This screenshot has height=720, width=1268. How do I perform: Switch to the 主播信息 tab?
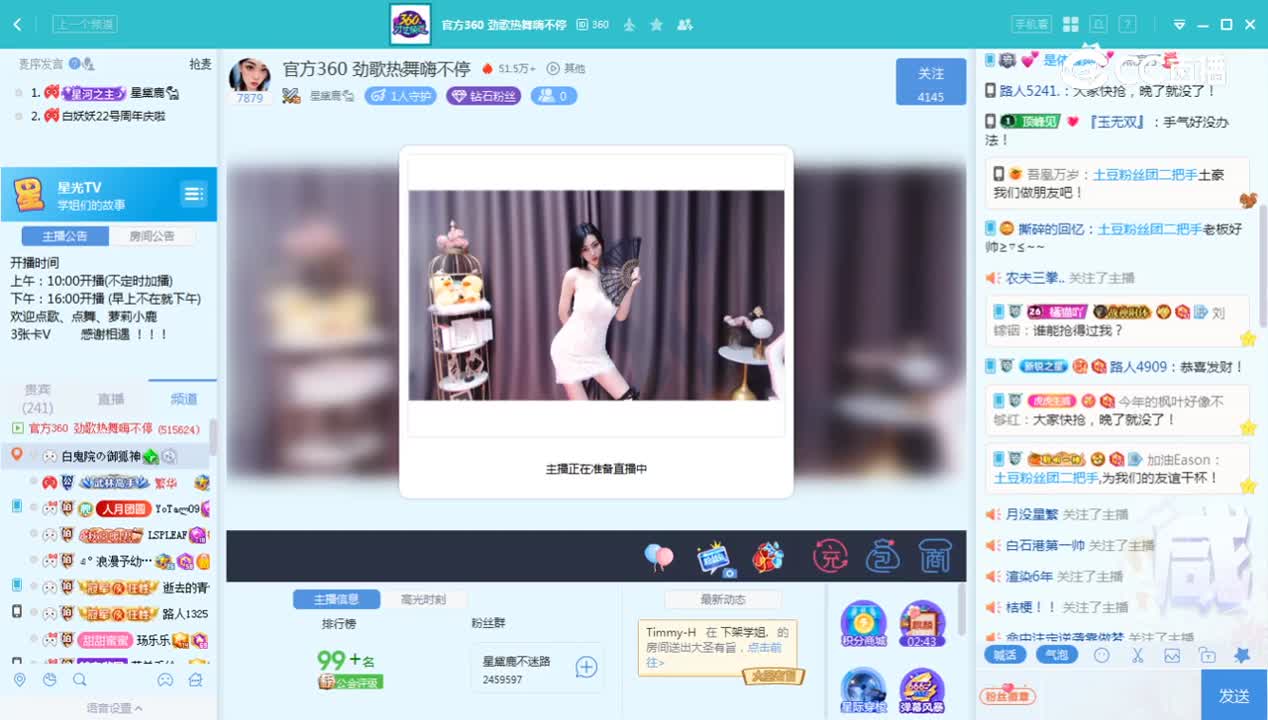(x=336, y=599)
